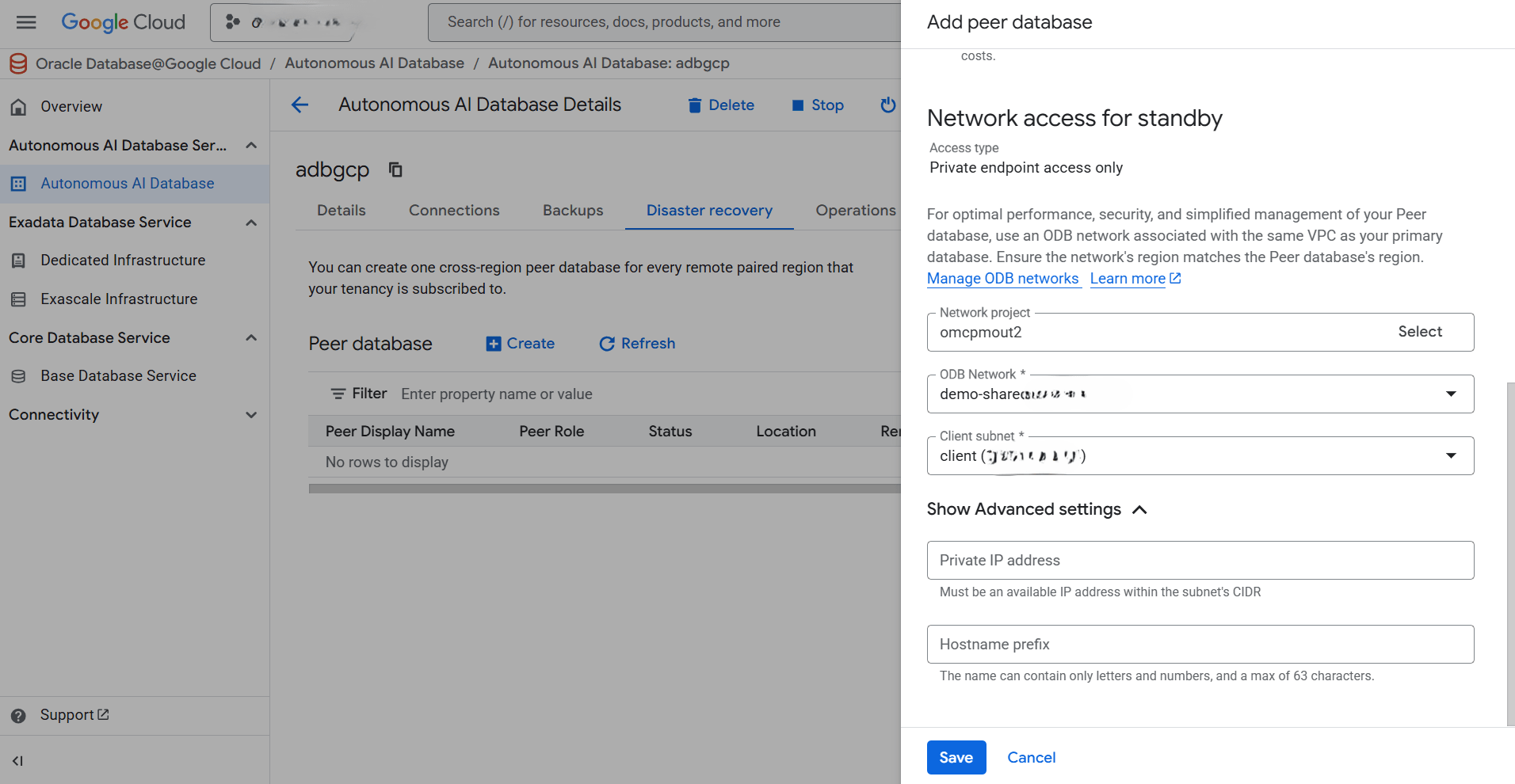Create a new peer database
The width and height of the screenshot is (1515, 784).
pos(519,343)
